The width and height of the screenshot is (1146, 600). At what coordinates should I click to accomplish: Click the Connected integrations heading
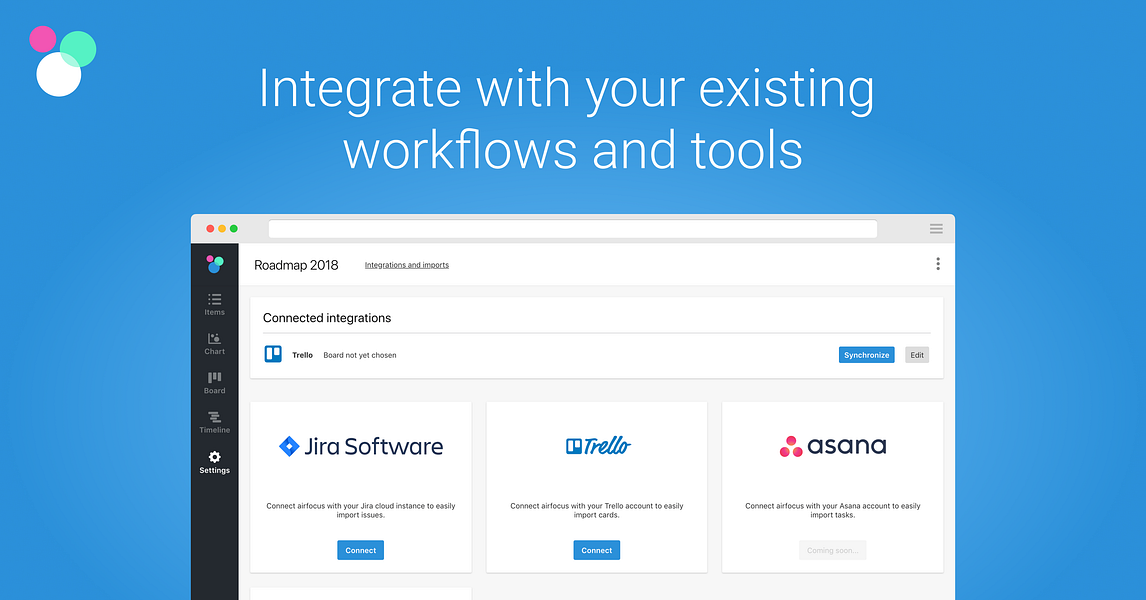[x=327, y=318]
